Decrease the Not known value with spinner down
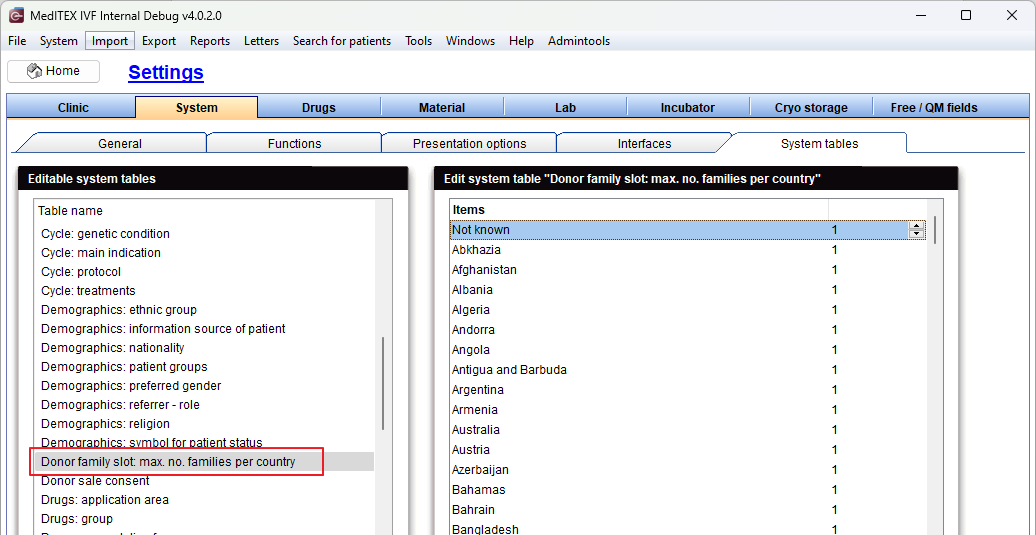The image size is (1036, 535). (x=916, y=233)
